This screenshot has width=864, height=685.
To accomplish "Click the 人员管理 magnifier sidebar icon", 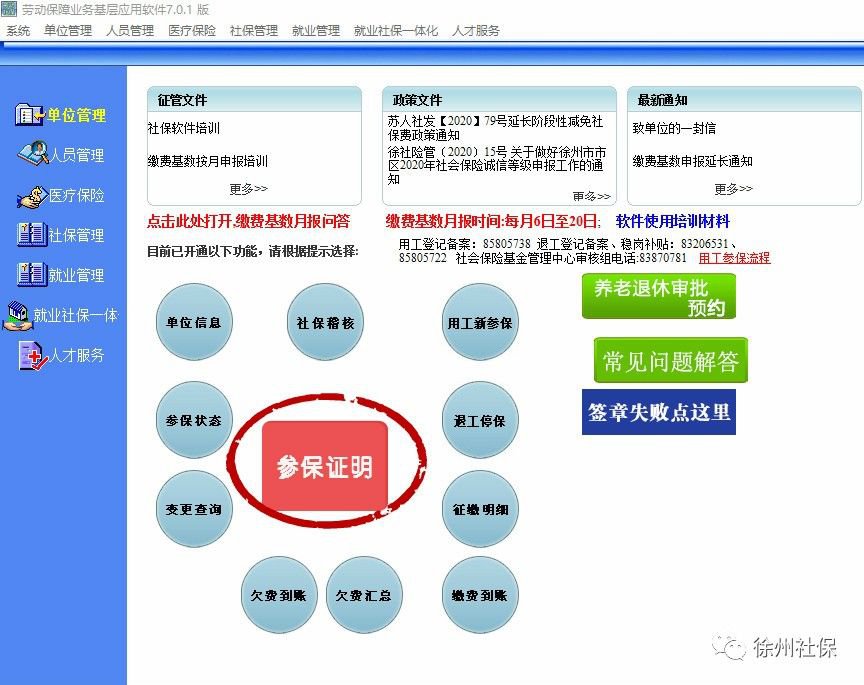I will tap(33, 154).
